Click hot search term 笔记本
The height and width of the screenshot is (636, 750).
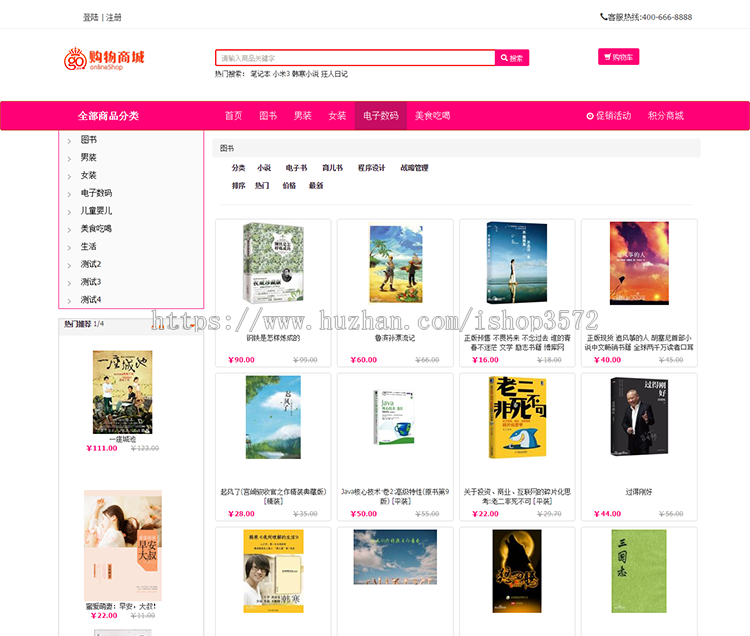(x=260, y=74)
